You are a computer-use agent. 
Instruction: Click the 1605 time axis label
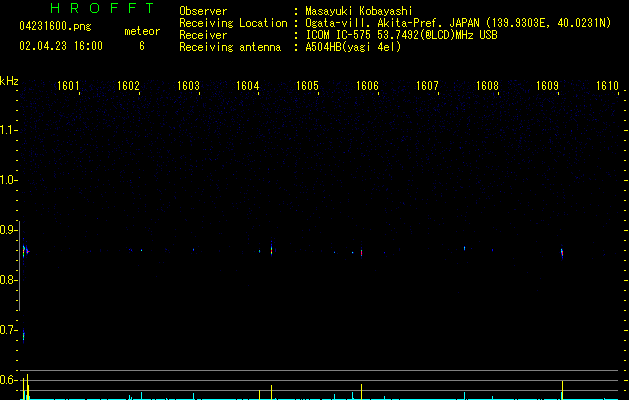[x=307, y=86]
